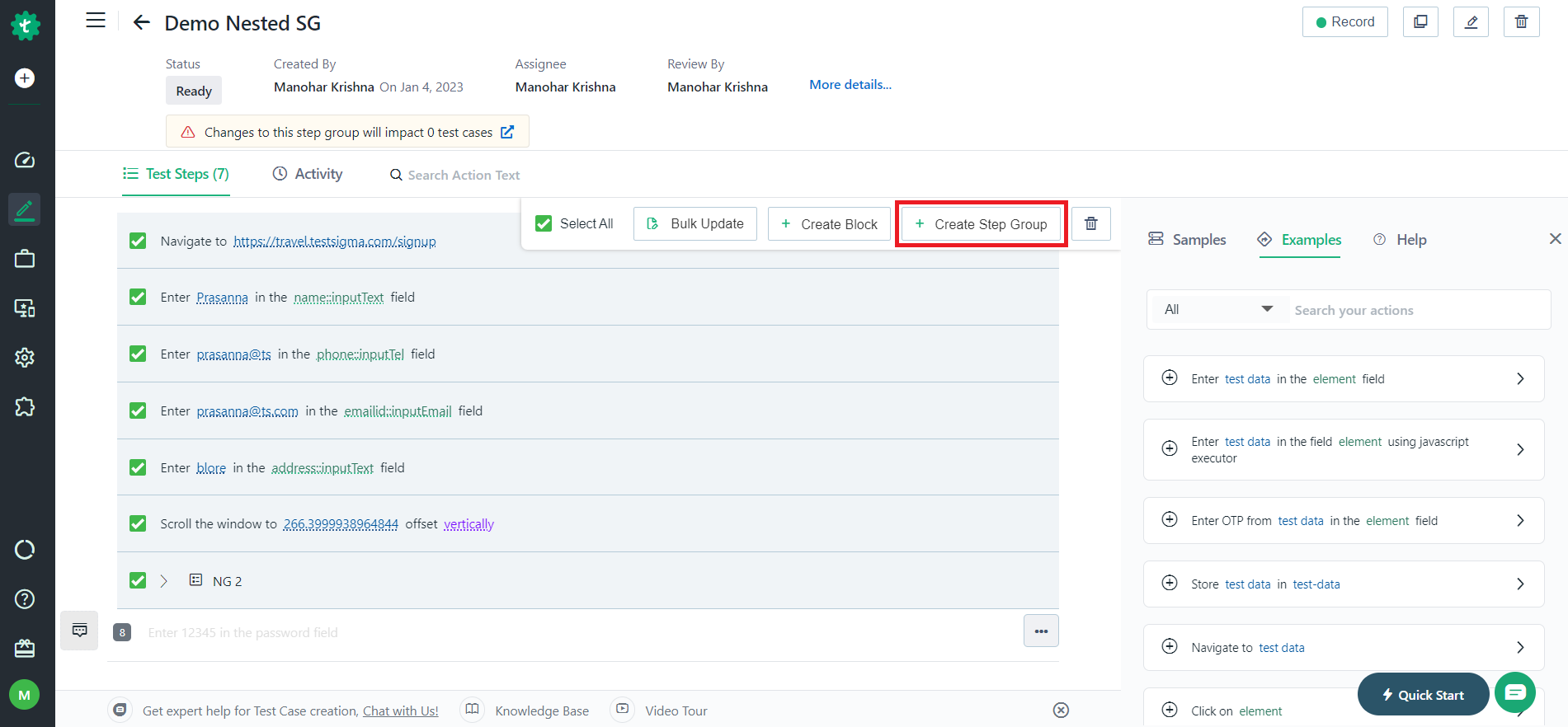Open the Quick Start button
The width and height of the screenshot is (1568, 727).
tap(1424, 694)
